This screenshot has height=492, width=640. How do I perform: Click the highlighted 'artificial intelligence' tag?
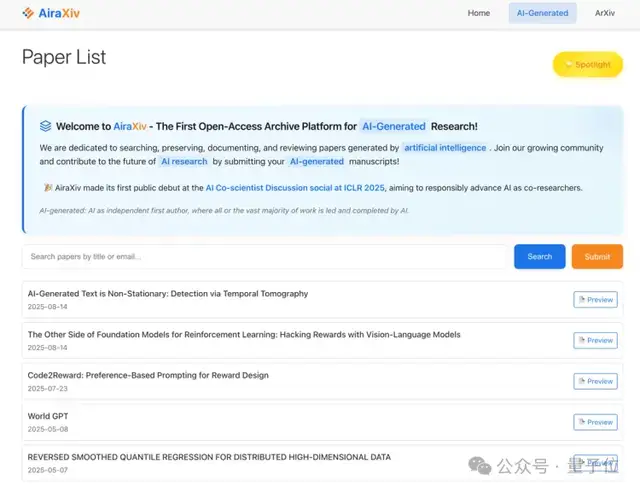445,147
